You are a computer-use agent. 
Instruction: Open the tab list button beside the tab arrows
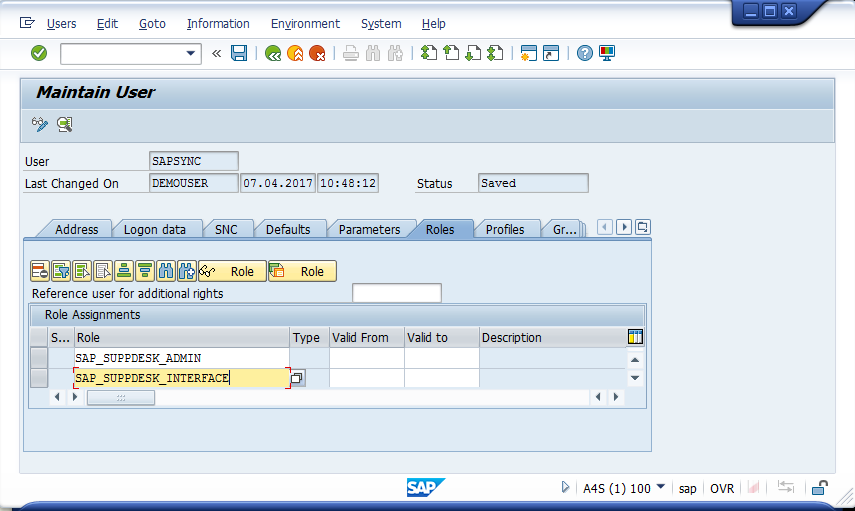coord(643,227)
